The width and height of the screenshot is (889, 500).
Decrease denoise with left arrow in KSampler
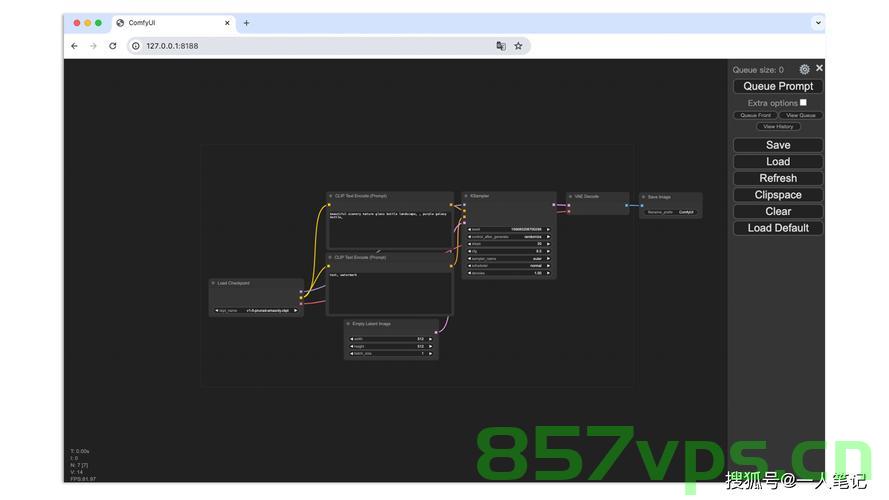(469, 273)
